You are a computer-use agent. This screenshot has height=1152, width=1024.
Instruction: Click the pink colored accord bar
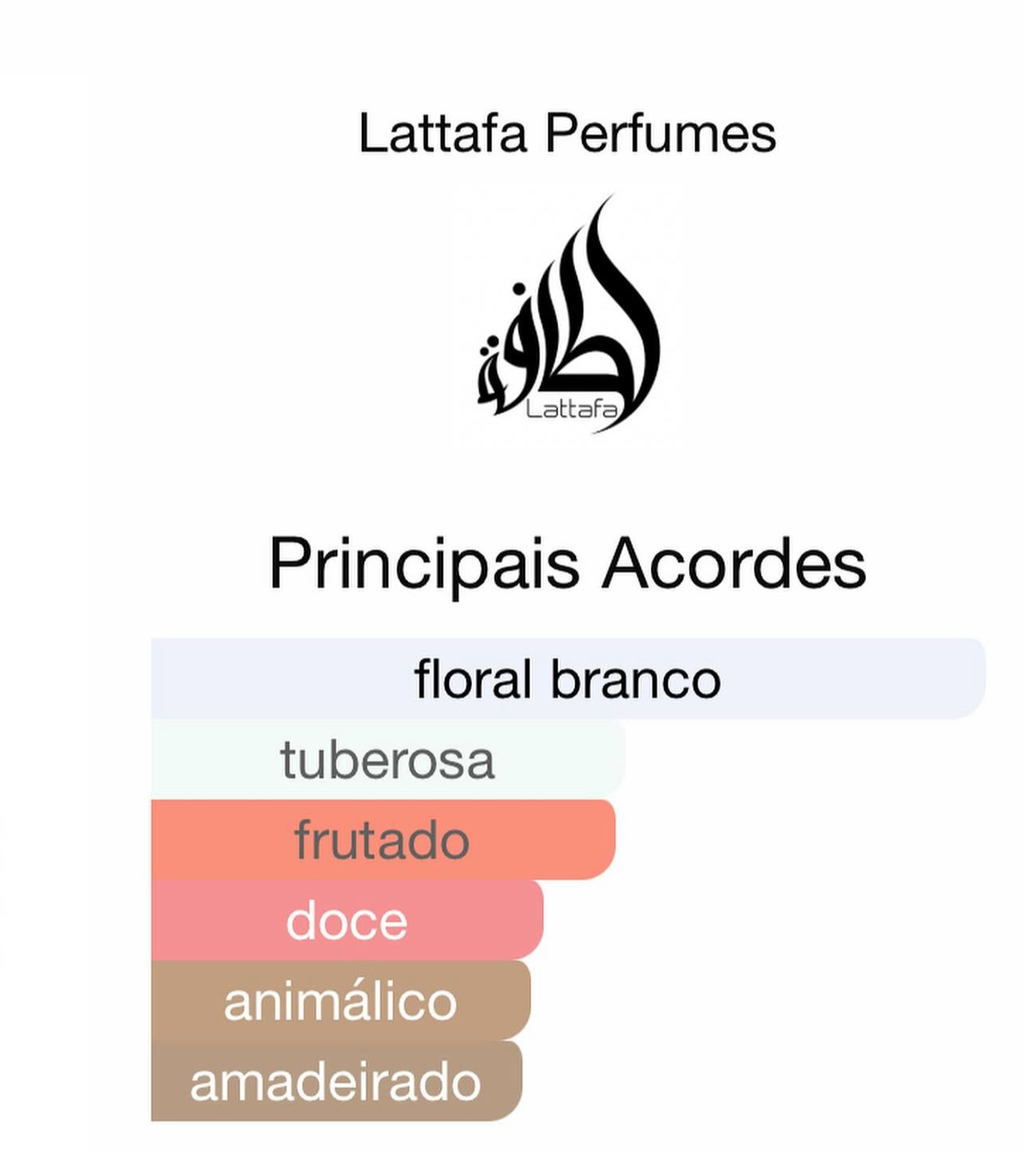point(347,920)
